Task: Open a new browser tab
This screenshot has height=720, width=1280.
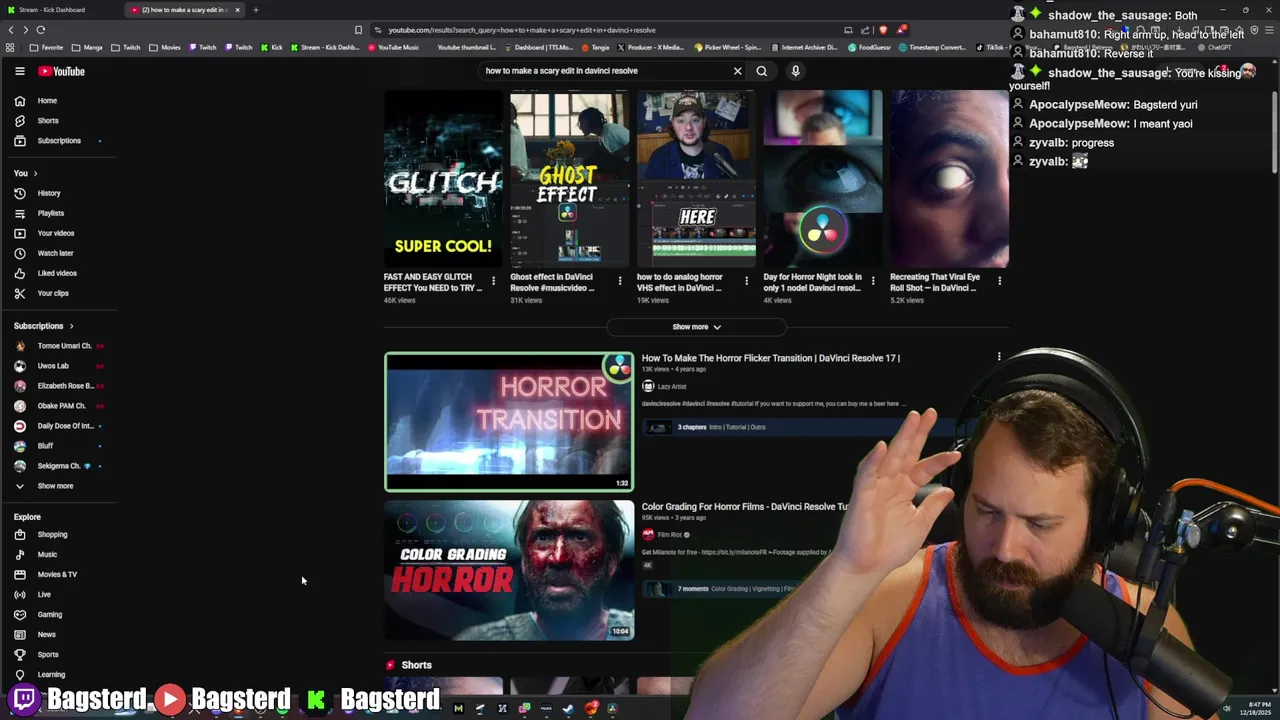Action: 256,10
